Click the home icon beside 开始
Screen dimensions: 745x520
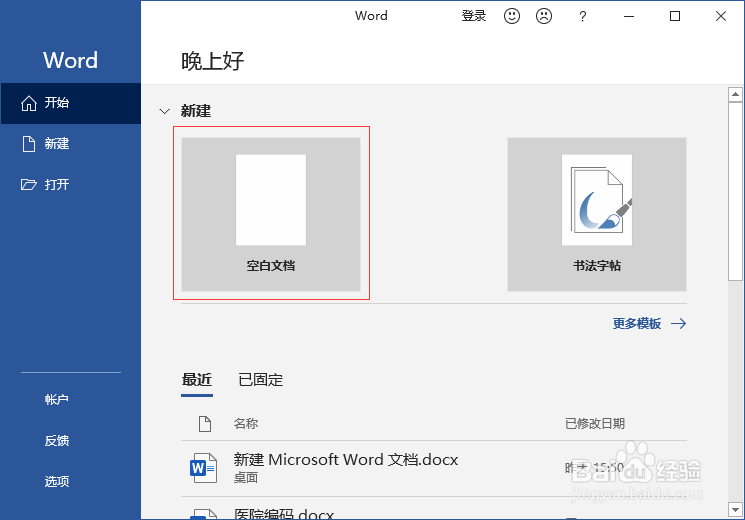(x=29, y=103)
